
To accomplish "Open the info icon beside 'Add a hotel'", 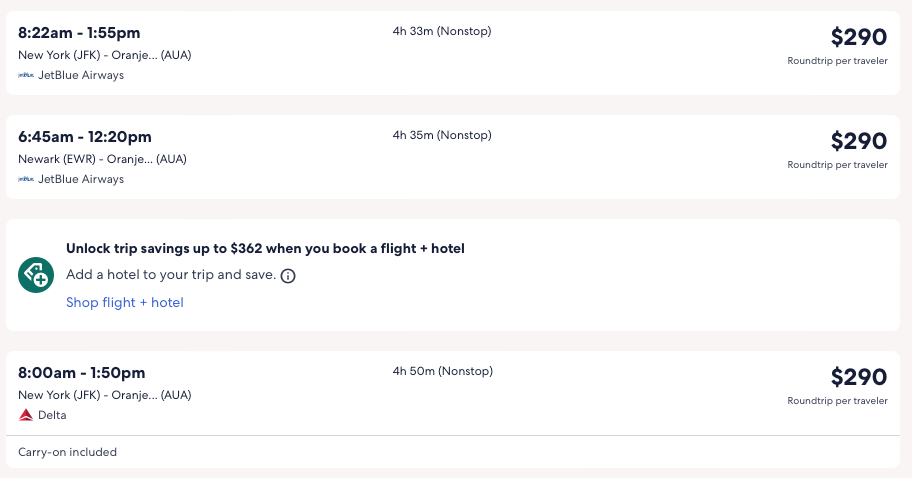I will point(288,276).
